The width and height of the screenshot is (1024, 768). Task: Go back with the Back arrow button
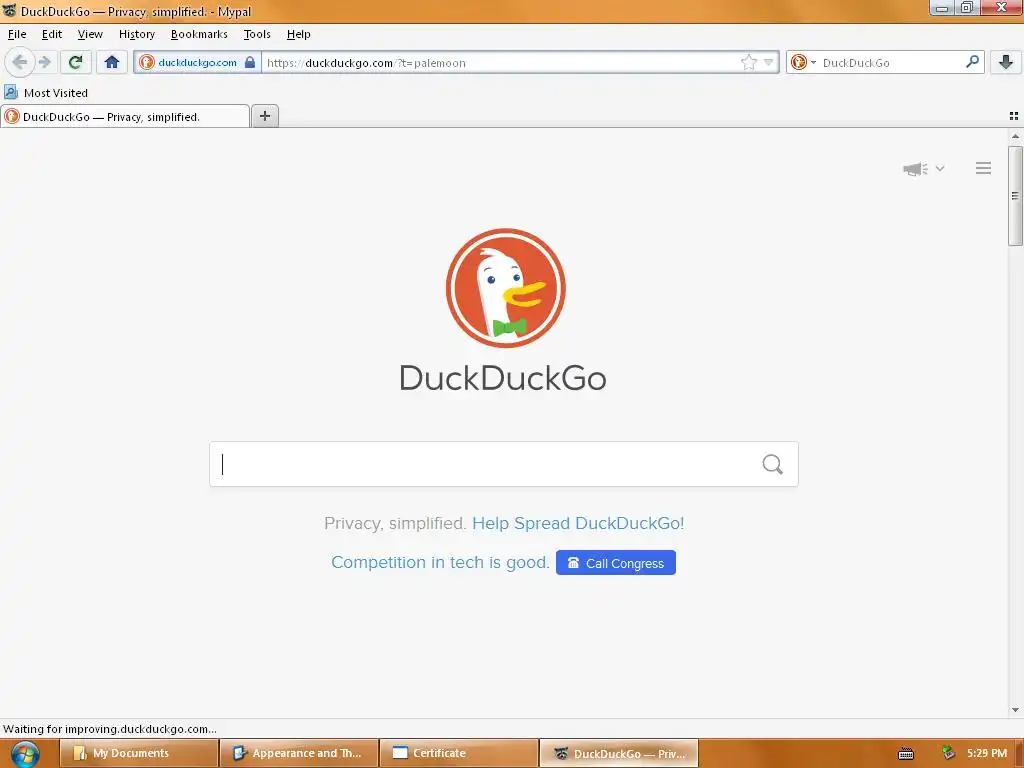[x=20, y=62]
